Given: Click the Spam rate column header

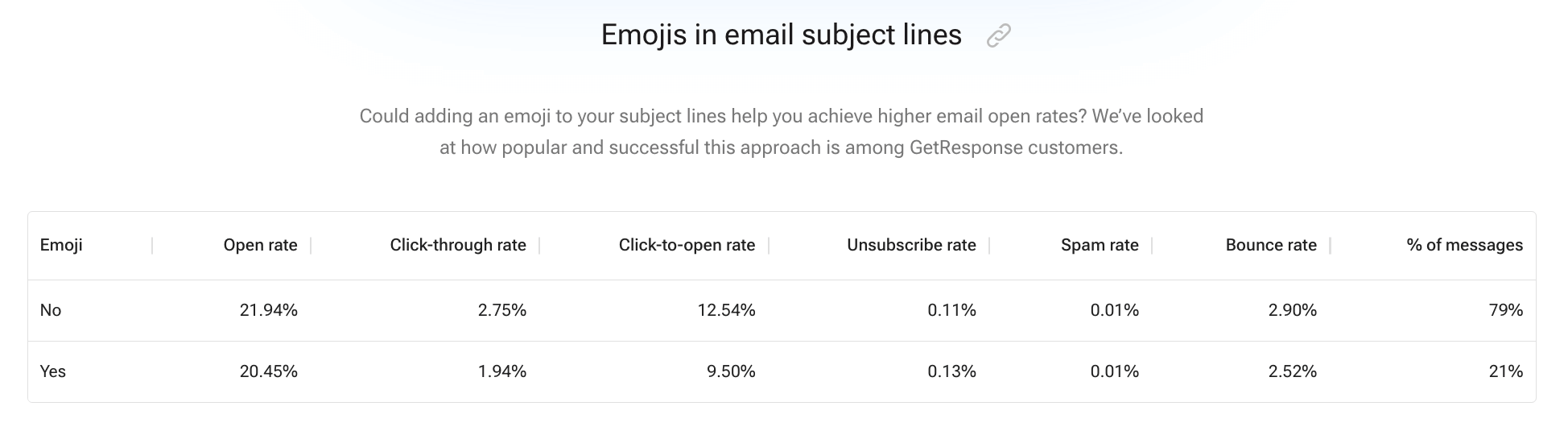Looking at the screenshot, I should 1100,245.
